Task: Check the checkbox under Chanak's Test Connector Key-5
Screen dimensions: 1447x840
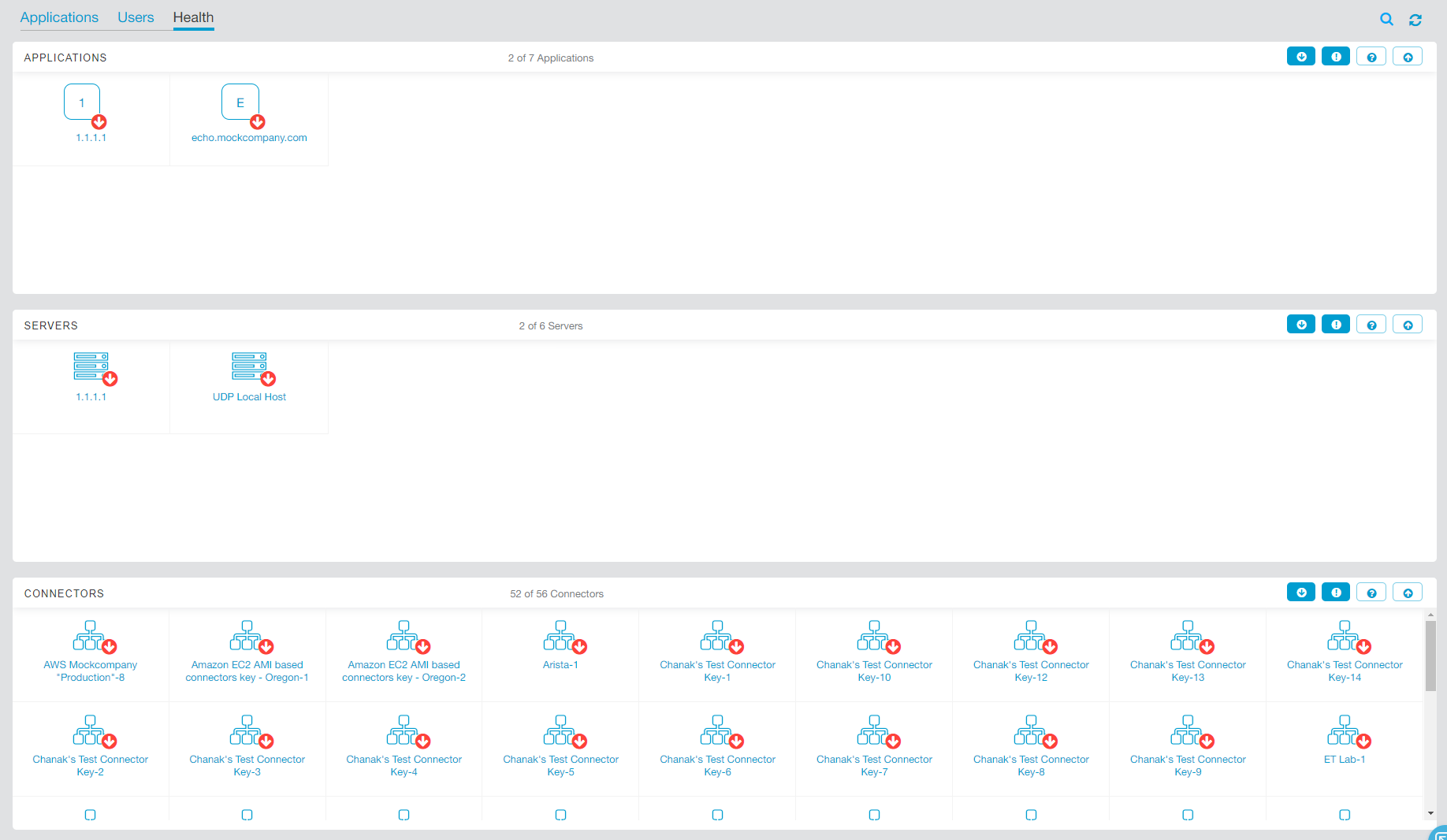Action: click(x=560, y=814)
